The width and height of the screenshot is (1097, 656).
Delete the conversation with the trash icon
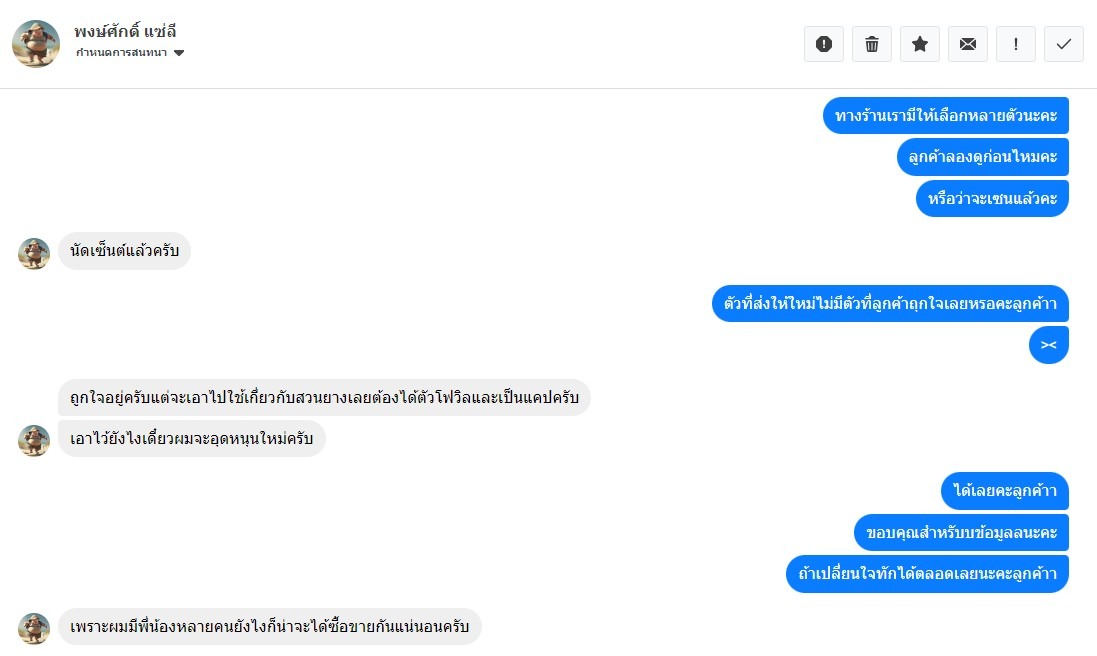click(872, 44)
